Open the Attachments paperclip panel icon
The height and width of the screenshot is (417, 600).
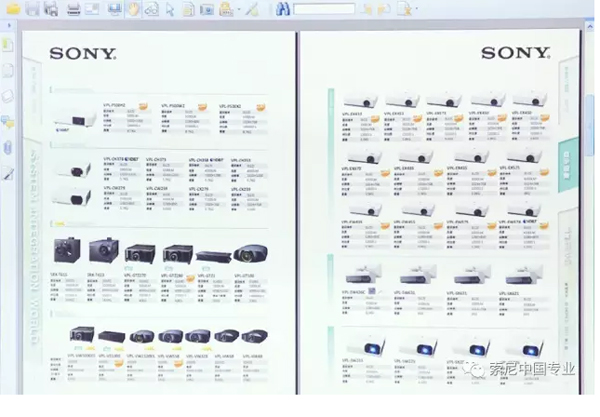pos(8,148)
